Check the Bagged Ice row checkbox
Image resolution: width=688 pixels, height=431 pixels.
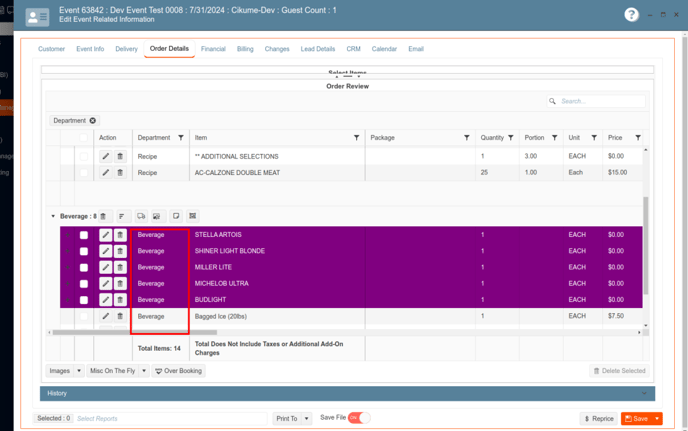pyautogui.click(x=84, y=316)
